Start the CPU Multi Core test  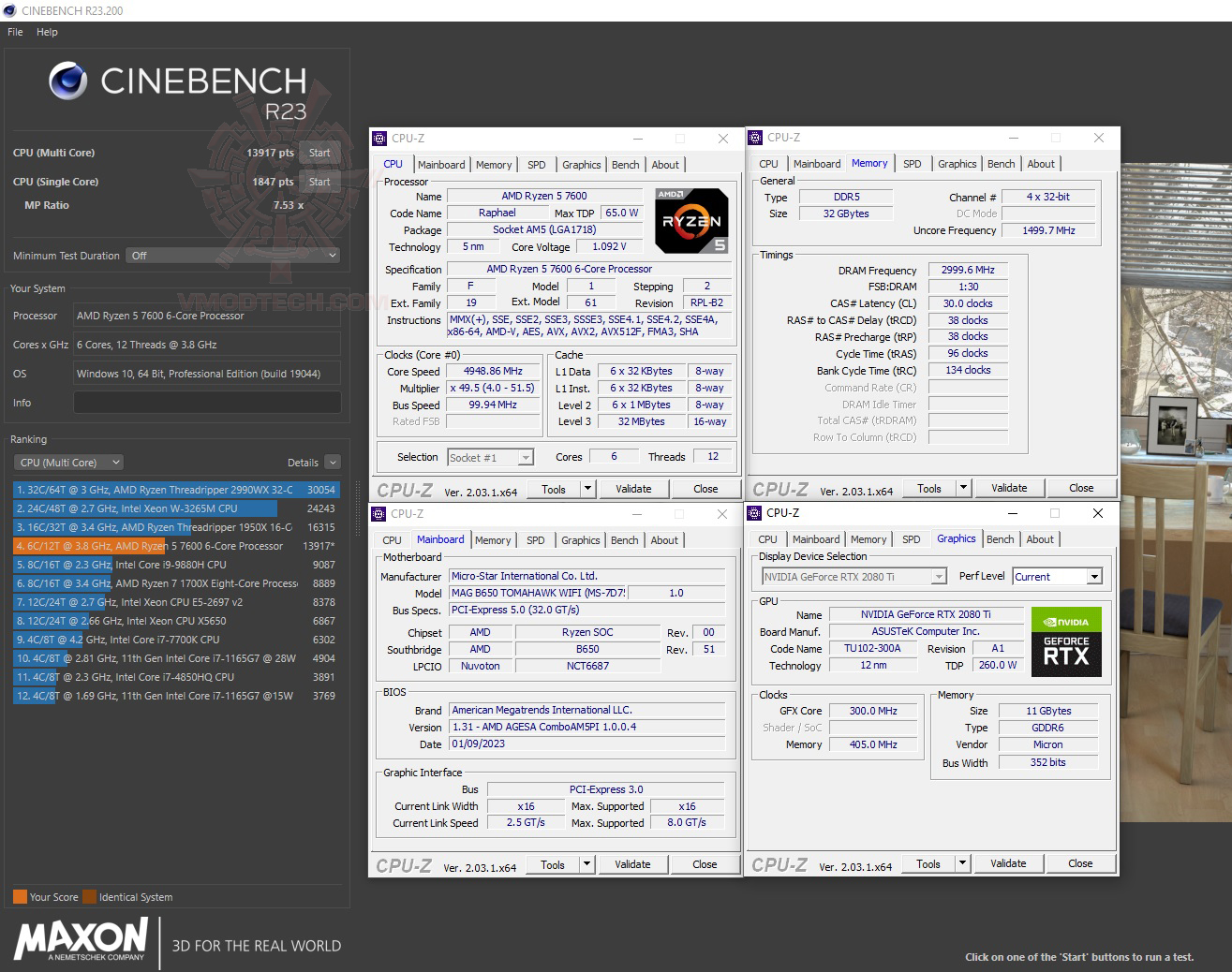(x=319, y=153)
